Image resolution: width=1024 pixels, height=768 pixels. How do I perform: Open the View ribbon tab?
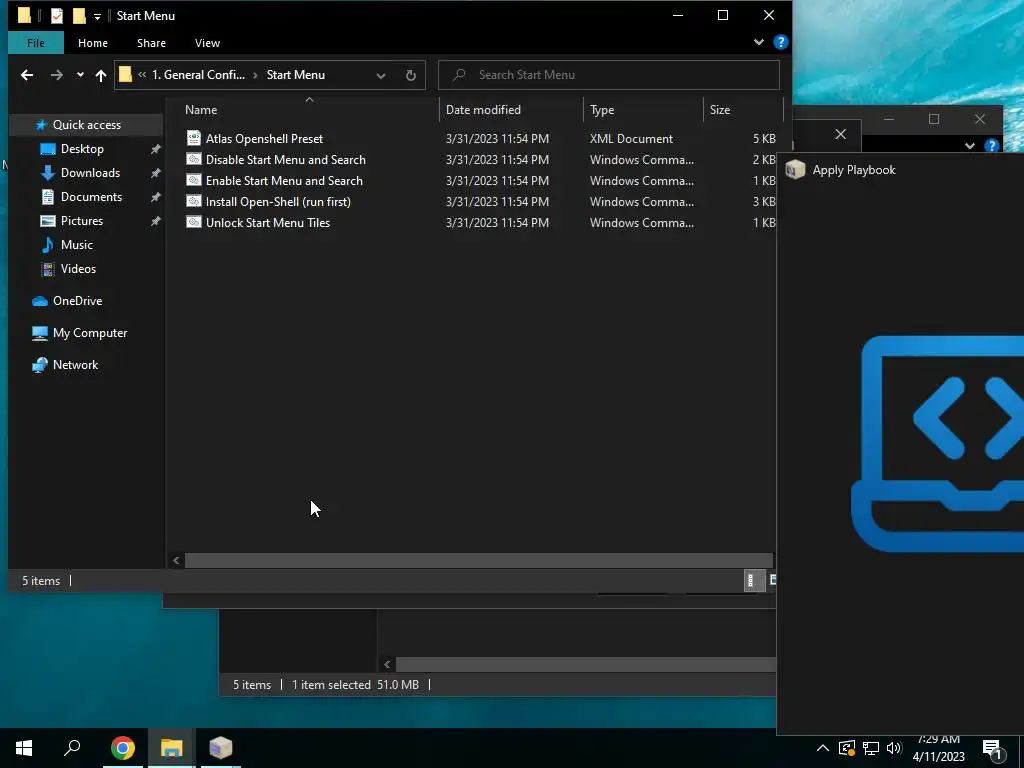click(x=207, y=43)
